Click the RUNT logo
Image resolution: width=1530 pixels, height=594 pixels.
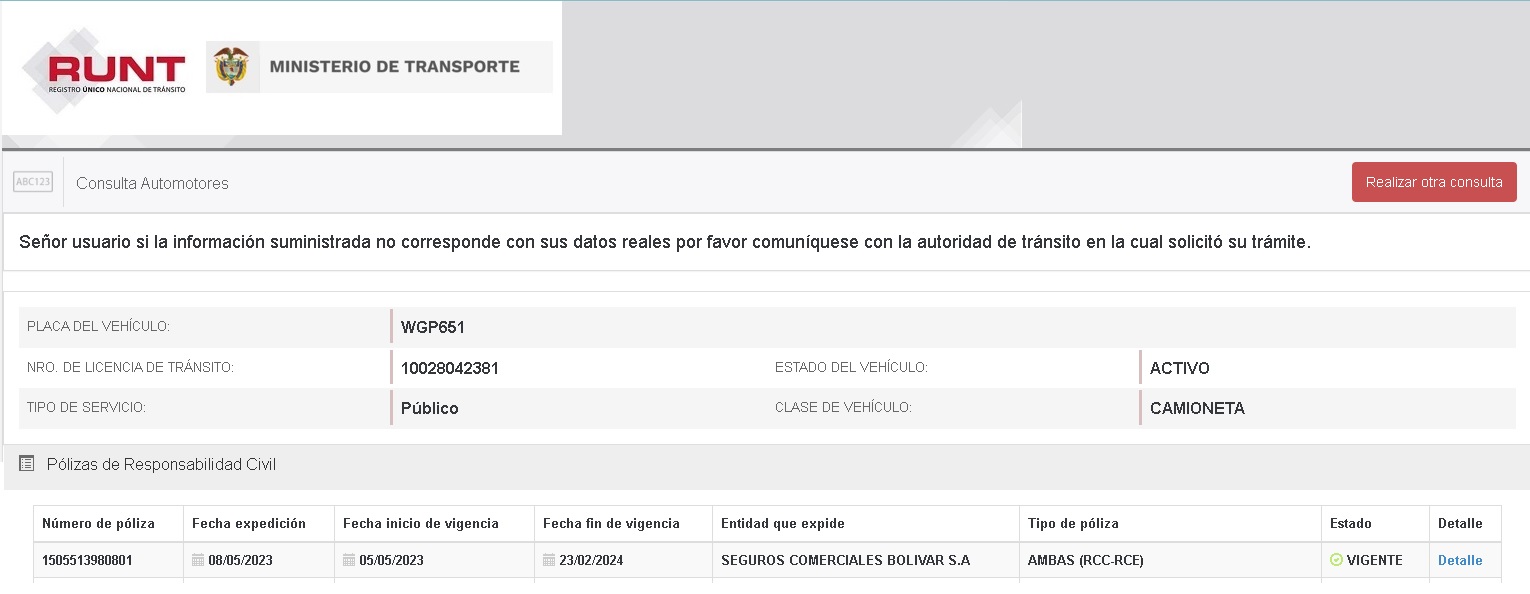pyautogui.click(x=115, y=70)
